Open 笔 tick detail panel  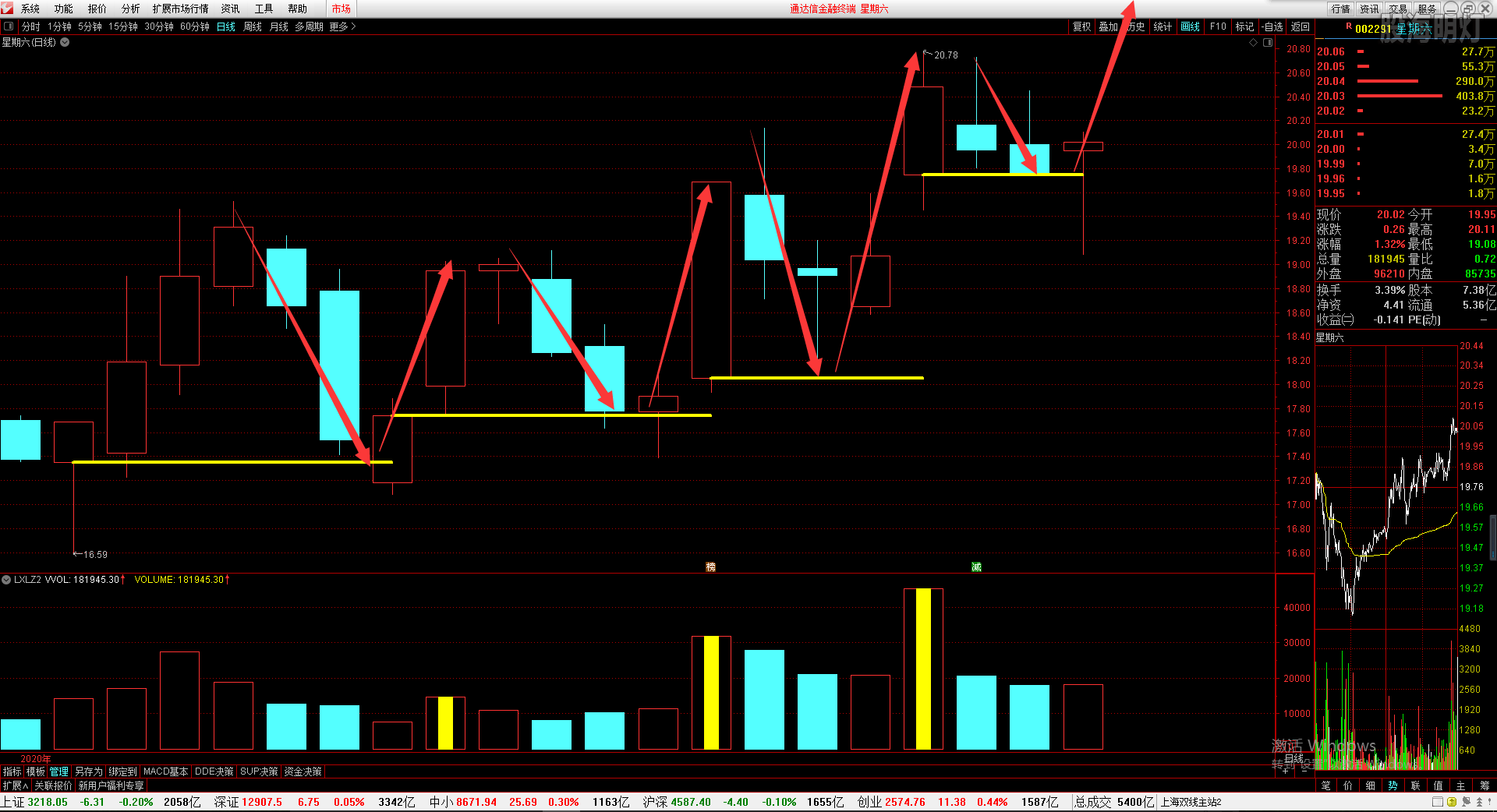1325,786
